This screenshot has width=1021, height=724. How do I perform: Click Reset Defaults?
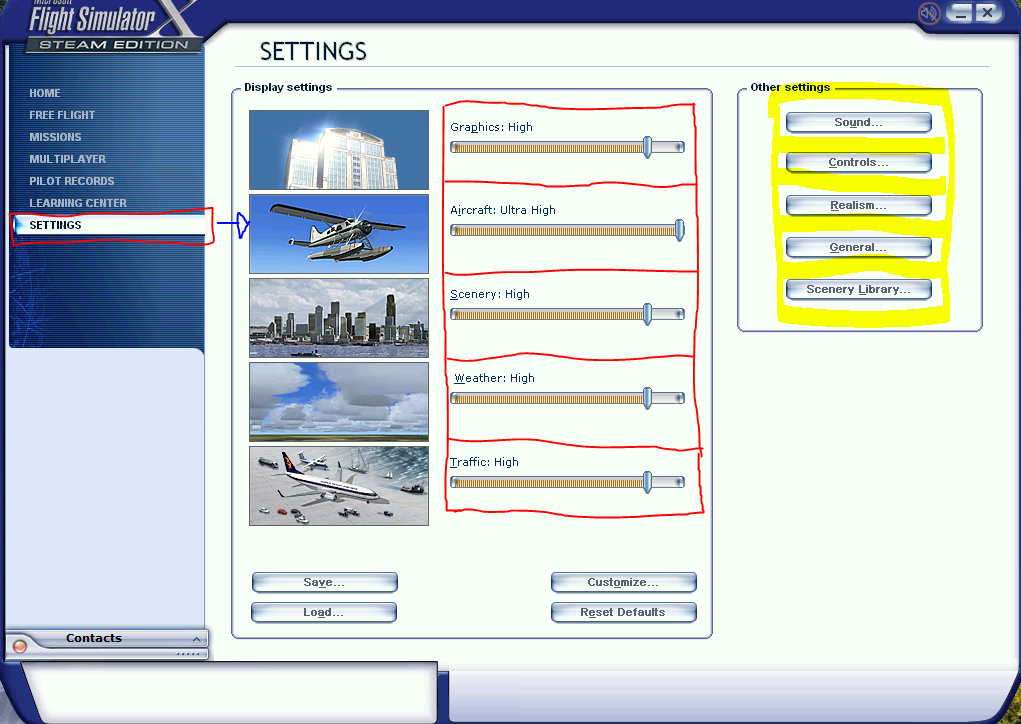[x=623, y=612]
